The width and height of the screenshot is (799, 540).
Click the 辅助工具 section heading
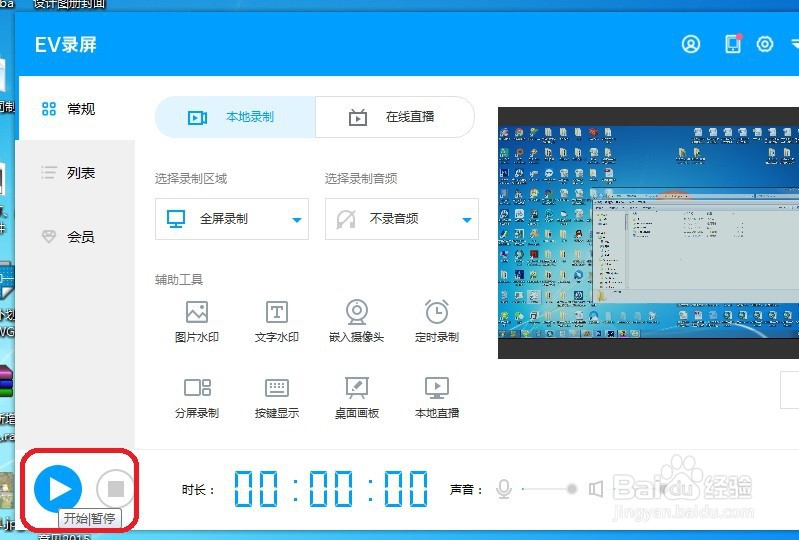coord(179,280)
